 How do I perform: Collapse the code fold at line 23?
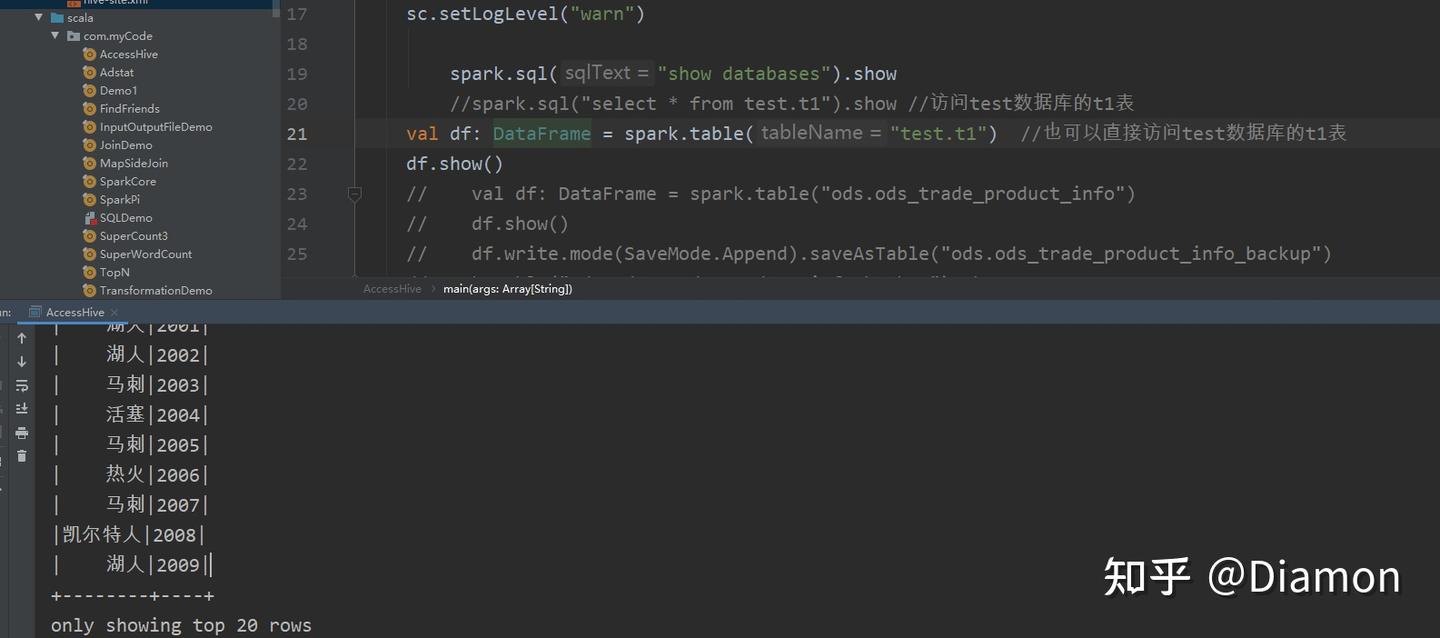point(354,194)
